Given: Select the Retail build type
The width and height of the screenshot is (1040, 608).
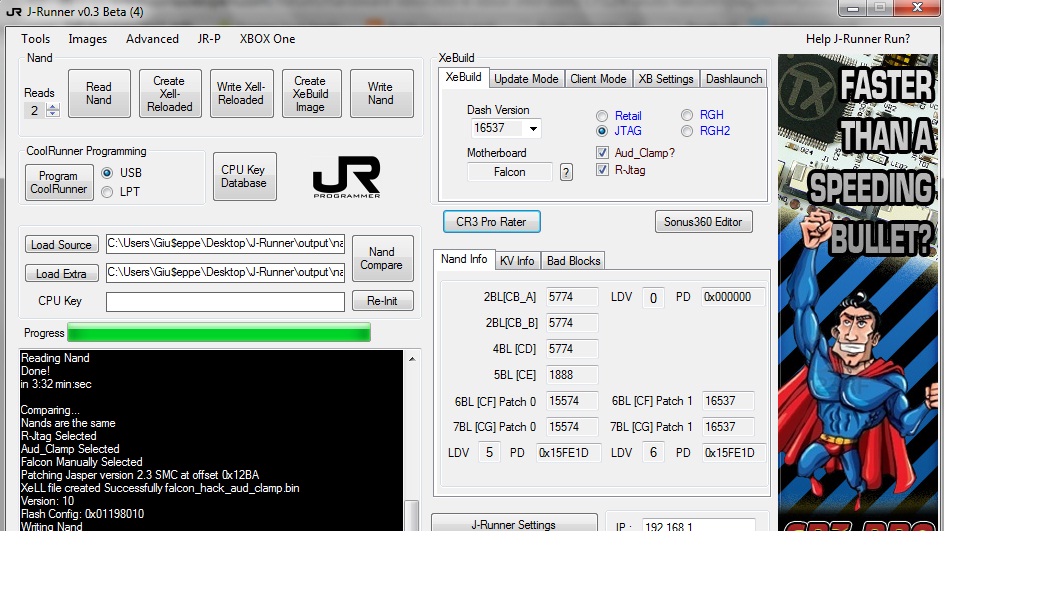Looking at the screenshot, I should pyautogui.click(x=602, y=116).
